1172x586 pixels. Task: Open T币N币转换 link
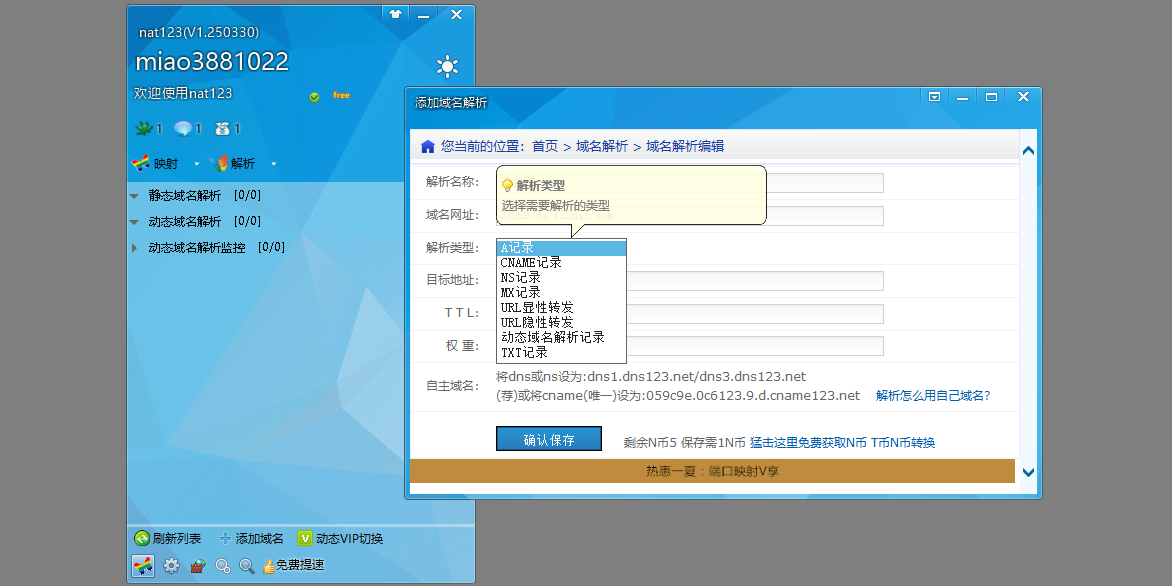click(903, 442)
